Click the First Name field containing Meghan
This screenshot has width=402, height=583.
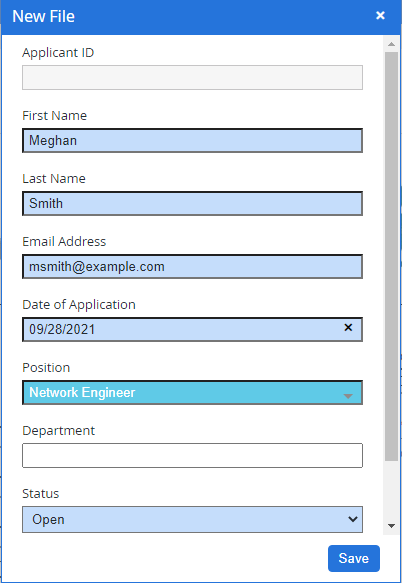click(192, 141)
